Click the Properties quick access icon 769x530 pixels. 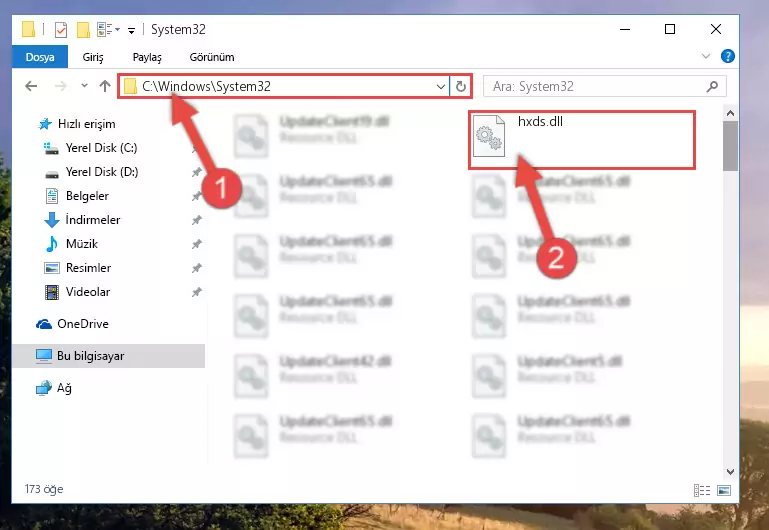[x=61, y=30]
